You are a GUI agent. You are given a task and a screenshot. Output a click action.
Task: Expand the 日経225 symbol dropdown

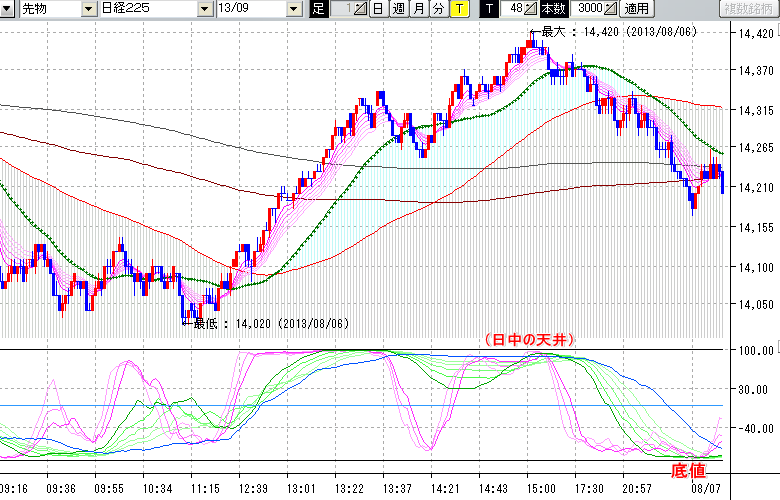pyautogui.click(x=205, y=9)
